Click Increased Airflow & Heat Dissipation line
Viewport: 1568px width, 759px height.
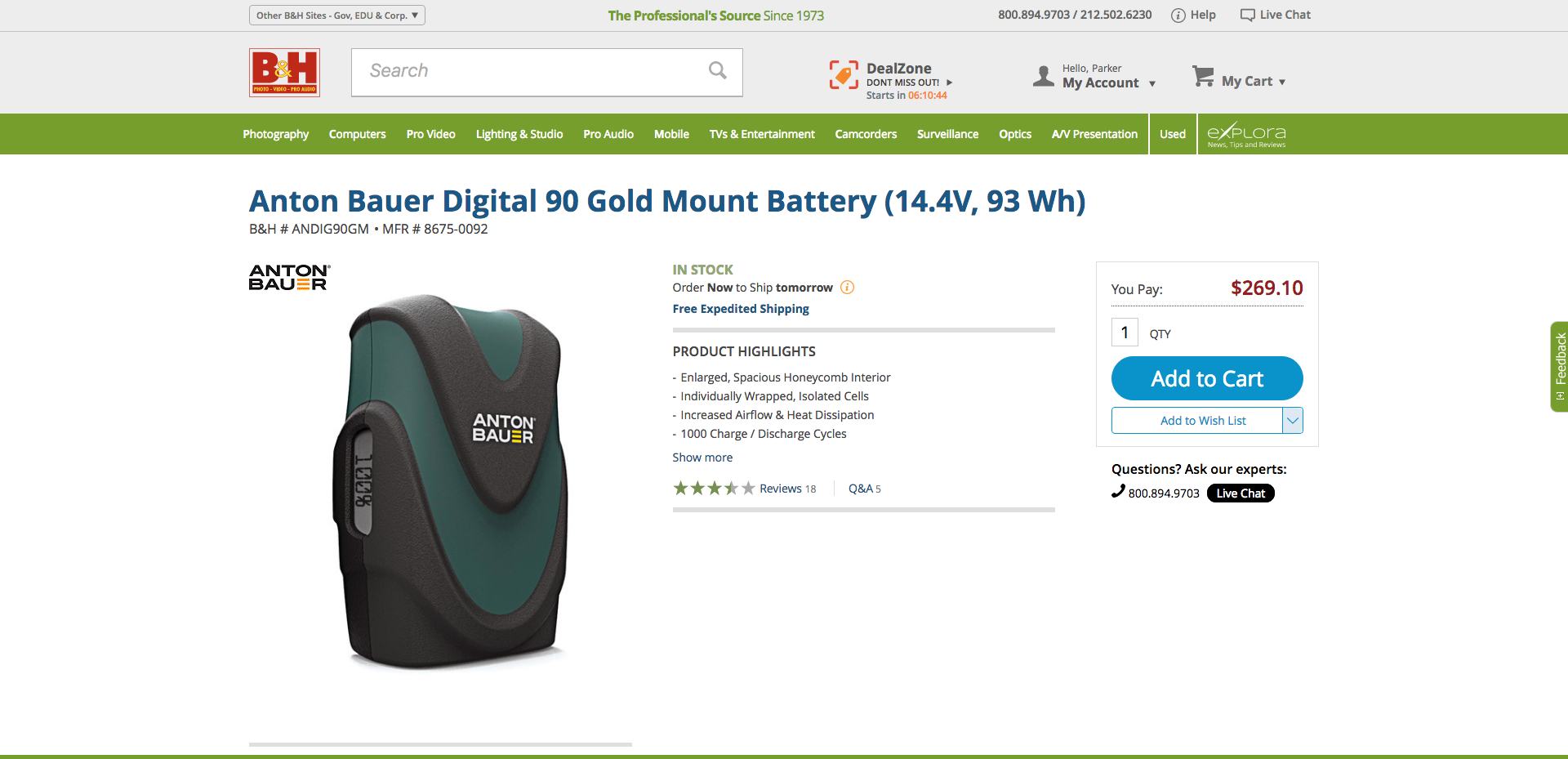[777, 415]
